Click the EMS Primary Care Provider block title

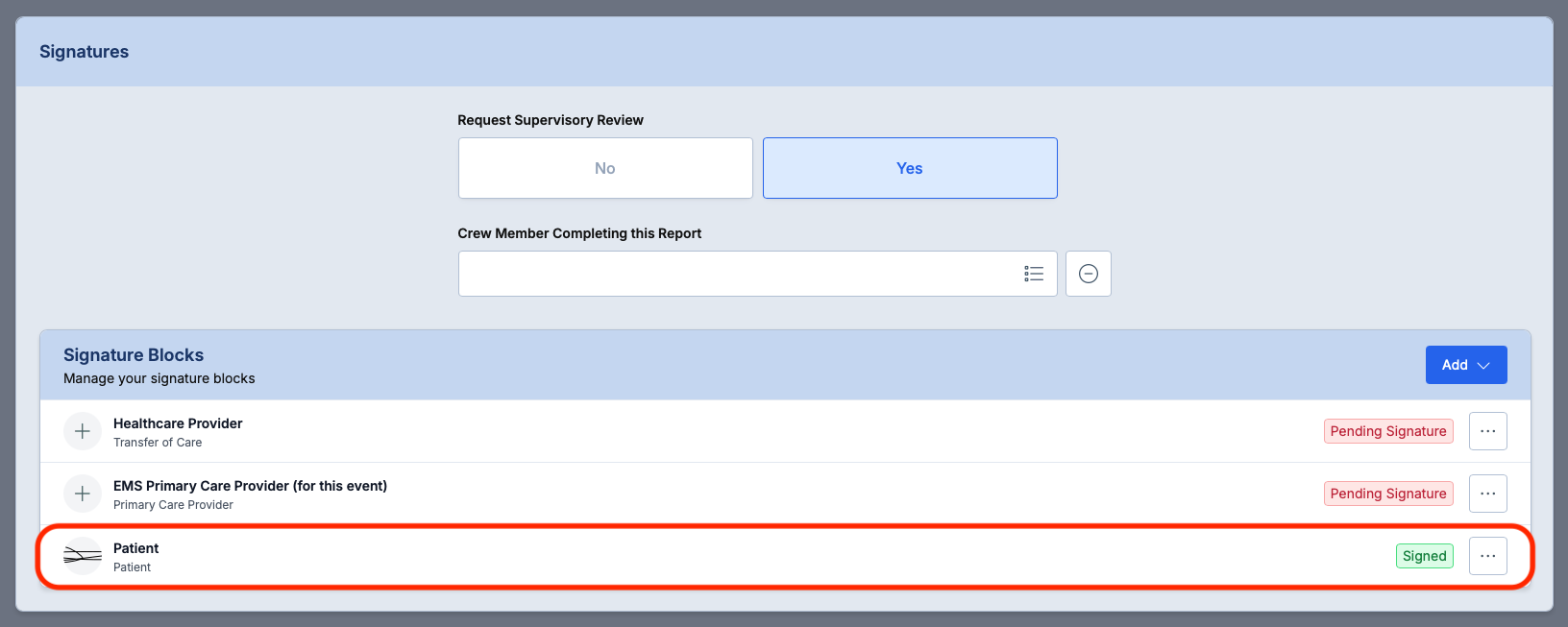click(250, 486)
